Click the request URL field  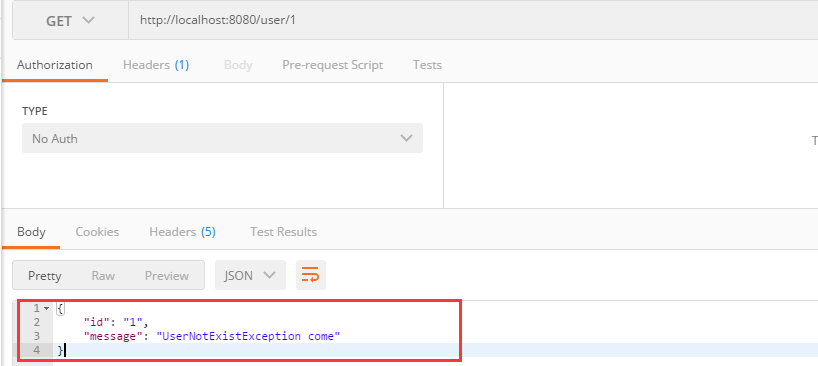tap(473, 21)
